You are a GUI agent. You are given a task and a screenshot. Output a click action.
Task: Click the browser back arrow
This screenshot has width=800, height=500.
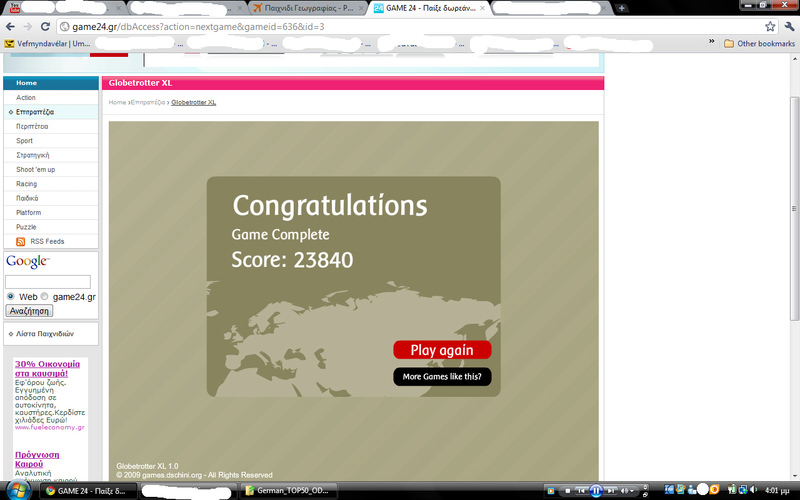8,26
